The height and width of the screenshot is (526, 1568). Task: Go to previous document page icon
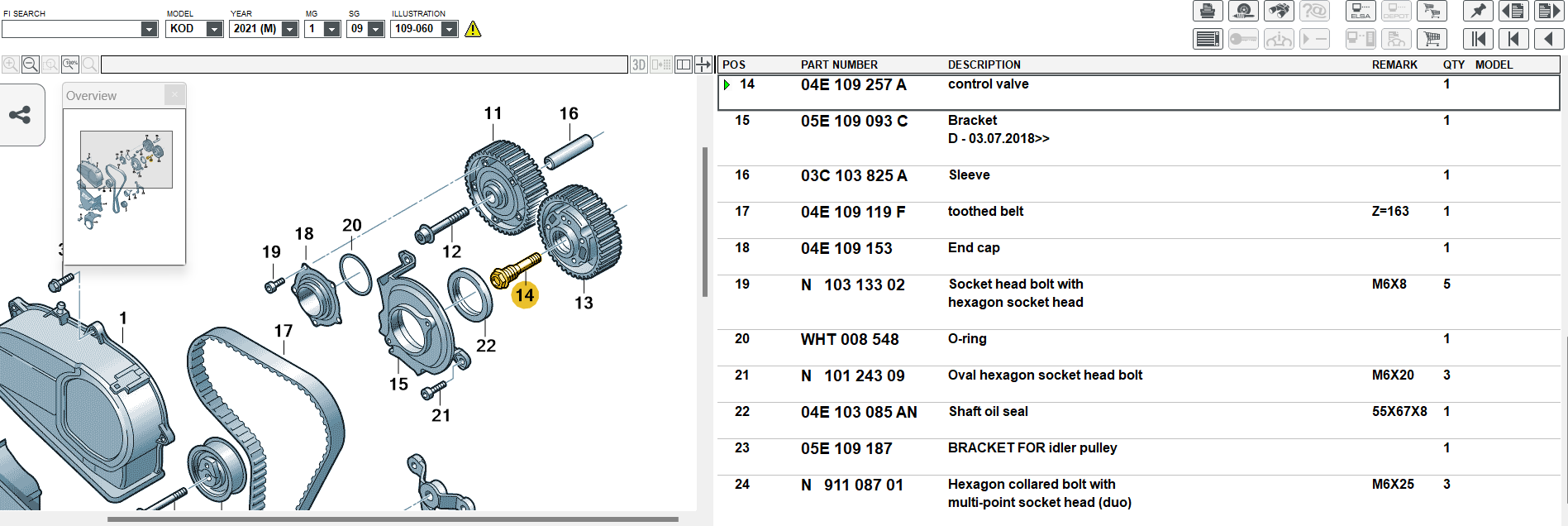[x=1513, y=11]
